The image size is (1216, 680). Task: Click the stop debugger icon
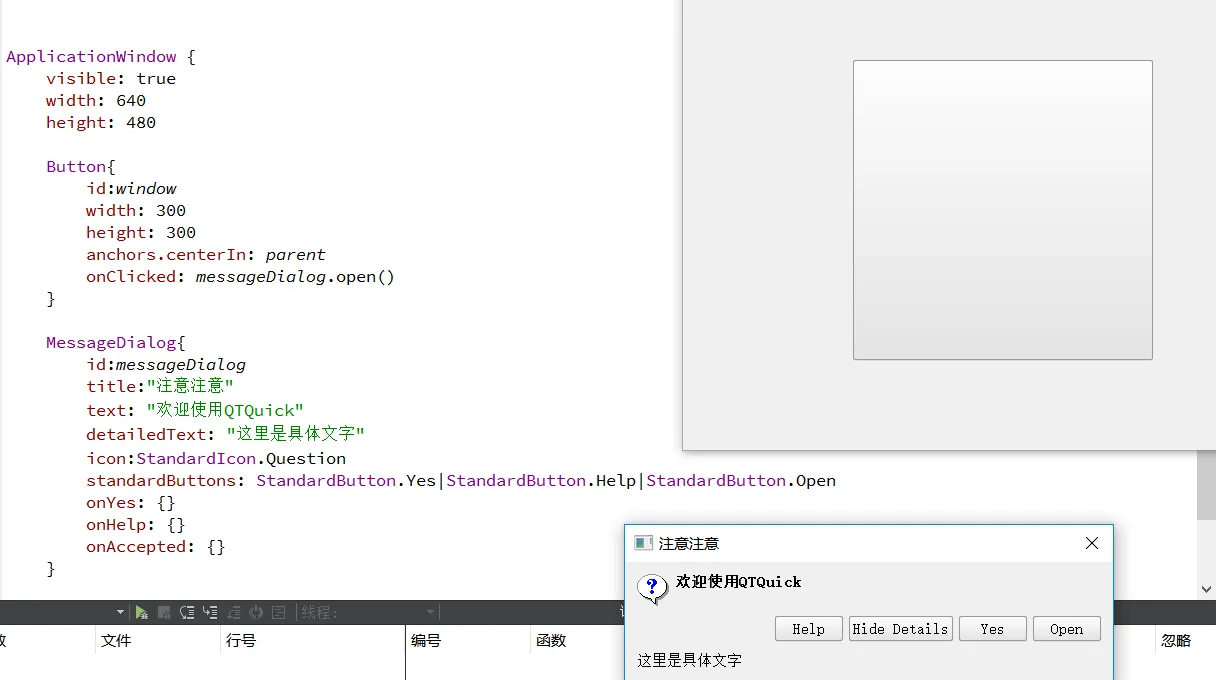pyautogui.click(x=165, y=612)
